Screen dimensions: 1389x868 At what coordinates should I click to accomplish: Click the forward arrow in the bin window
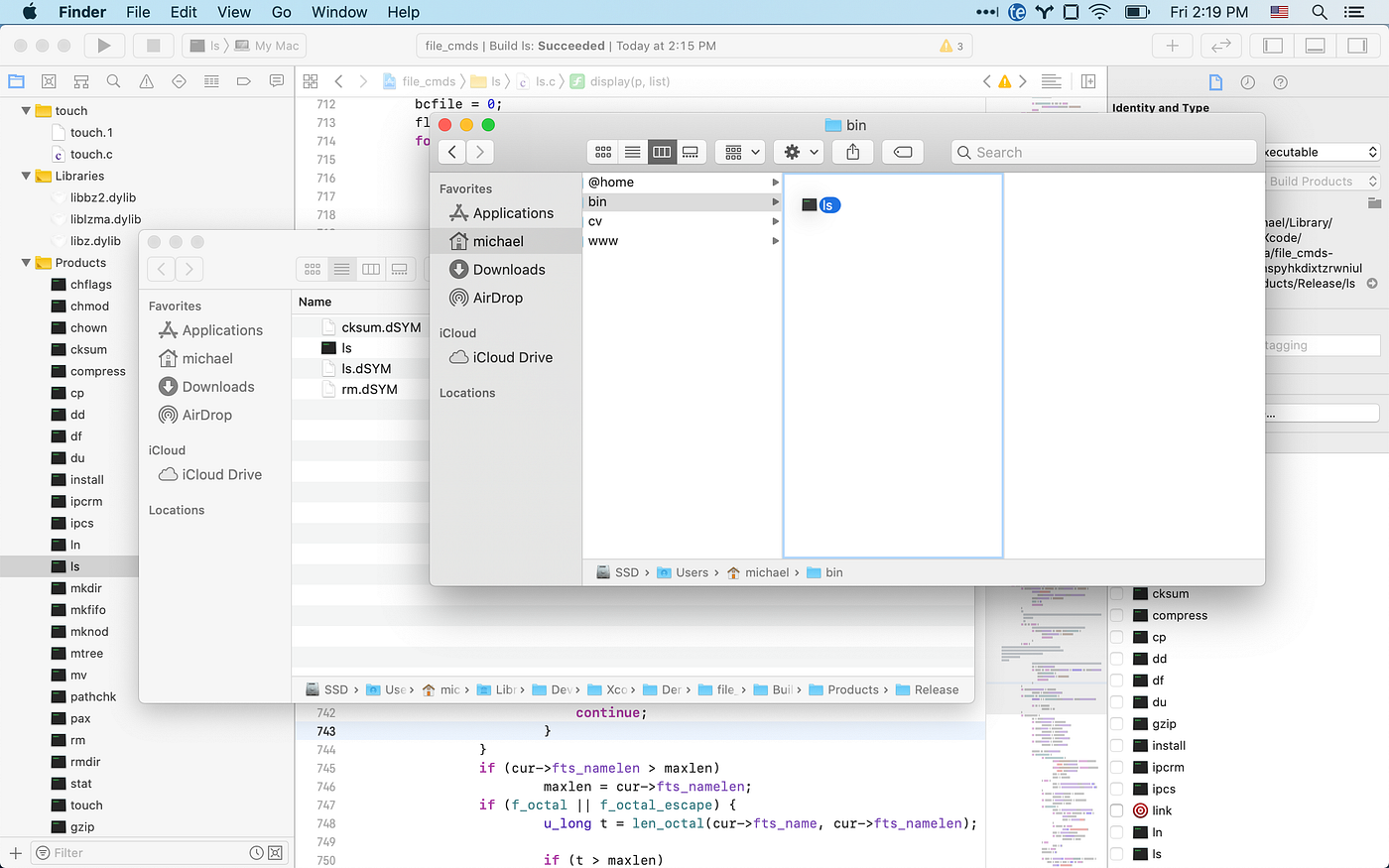[x=479, y=152]
